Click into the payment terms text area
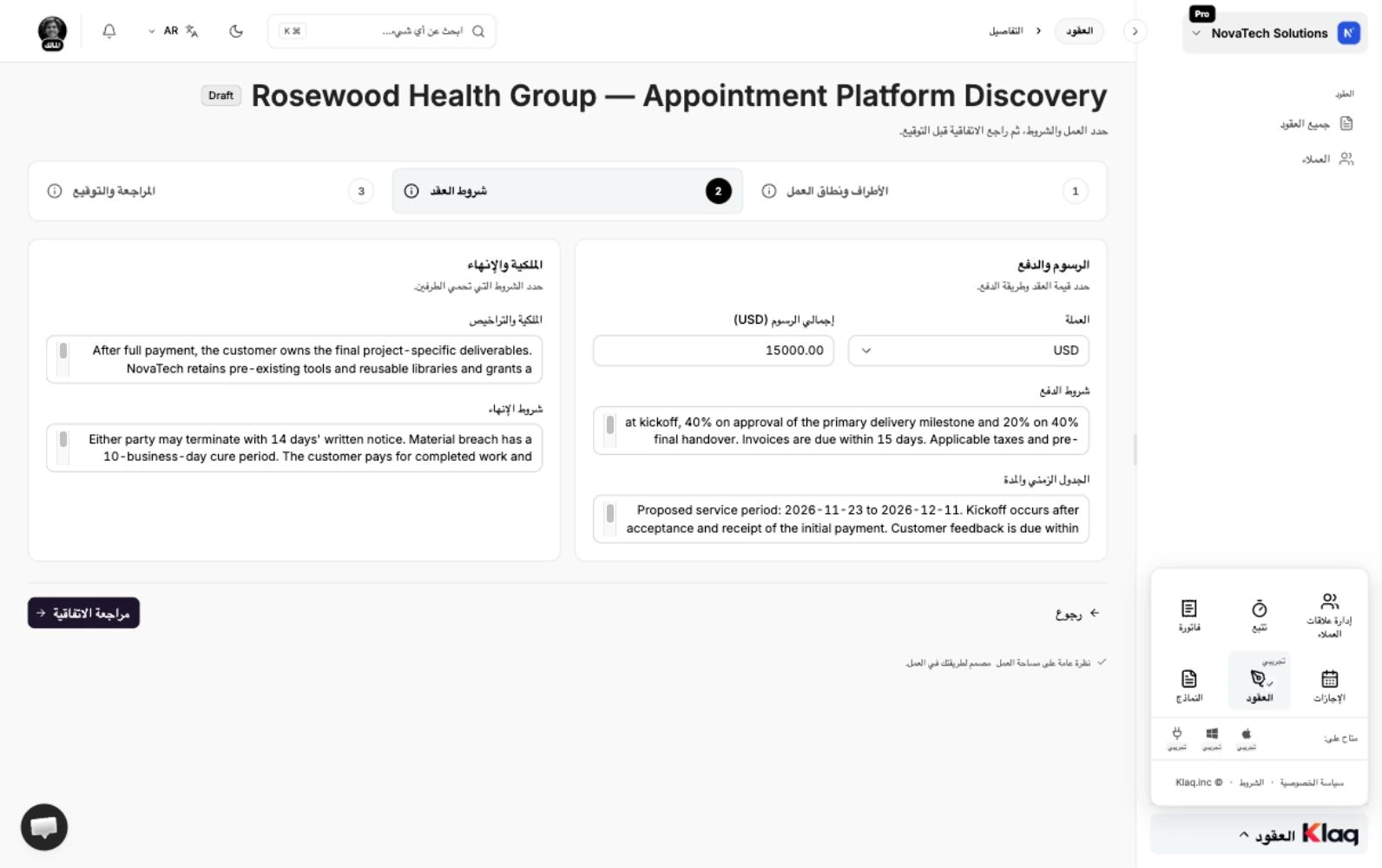This screenshot has height=868, width=1382. pos(841,431)
